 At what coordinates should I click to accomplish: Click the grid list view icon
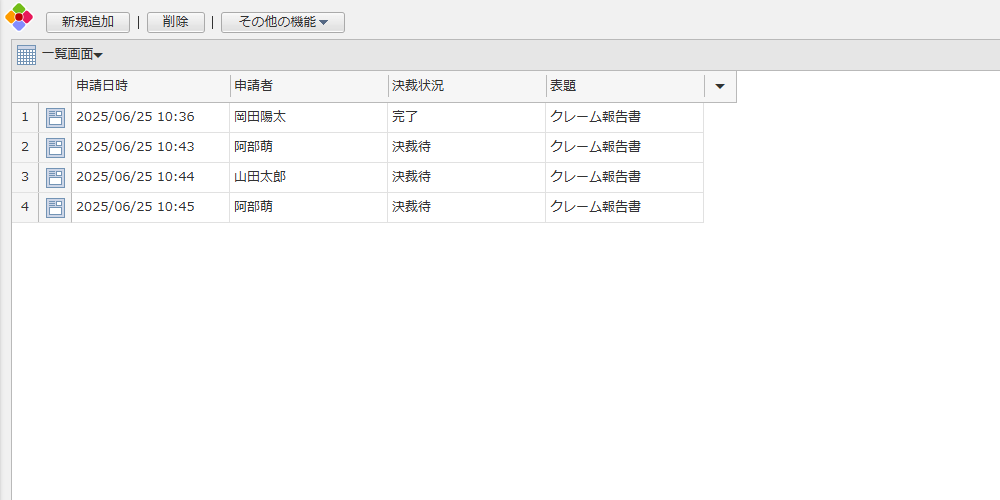click(26, 55)
